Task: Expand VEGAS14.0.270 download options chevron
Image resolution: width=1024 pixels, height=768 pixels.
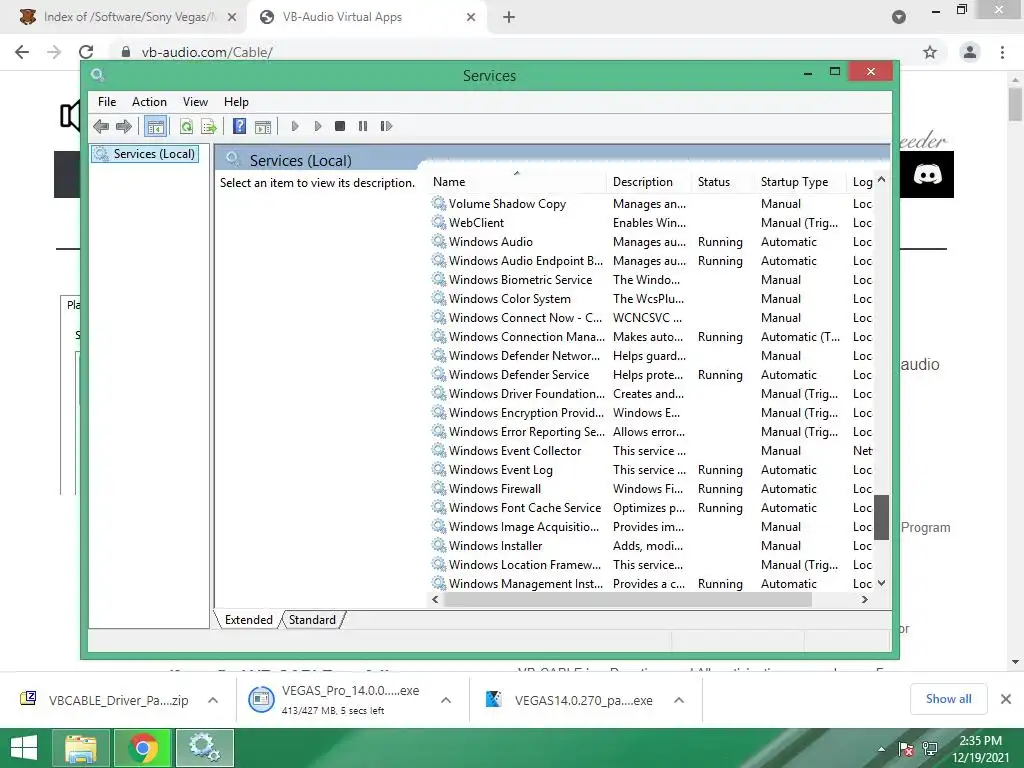Action: click(x=679, y=700)
